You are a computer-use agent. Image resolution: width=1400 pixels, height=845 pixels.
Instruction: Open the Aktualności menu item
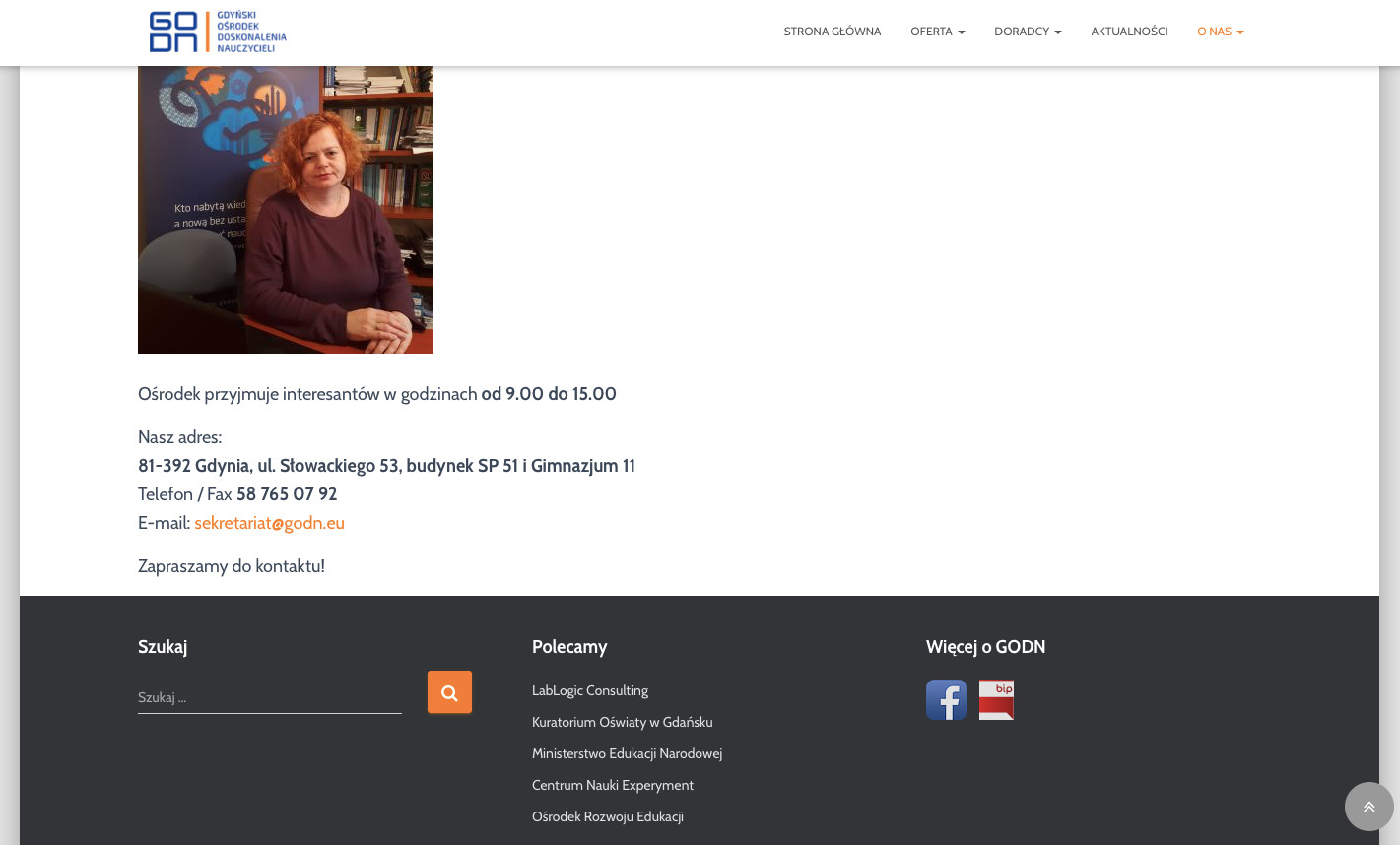click(1129, 32)
